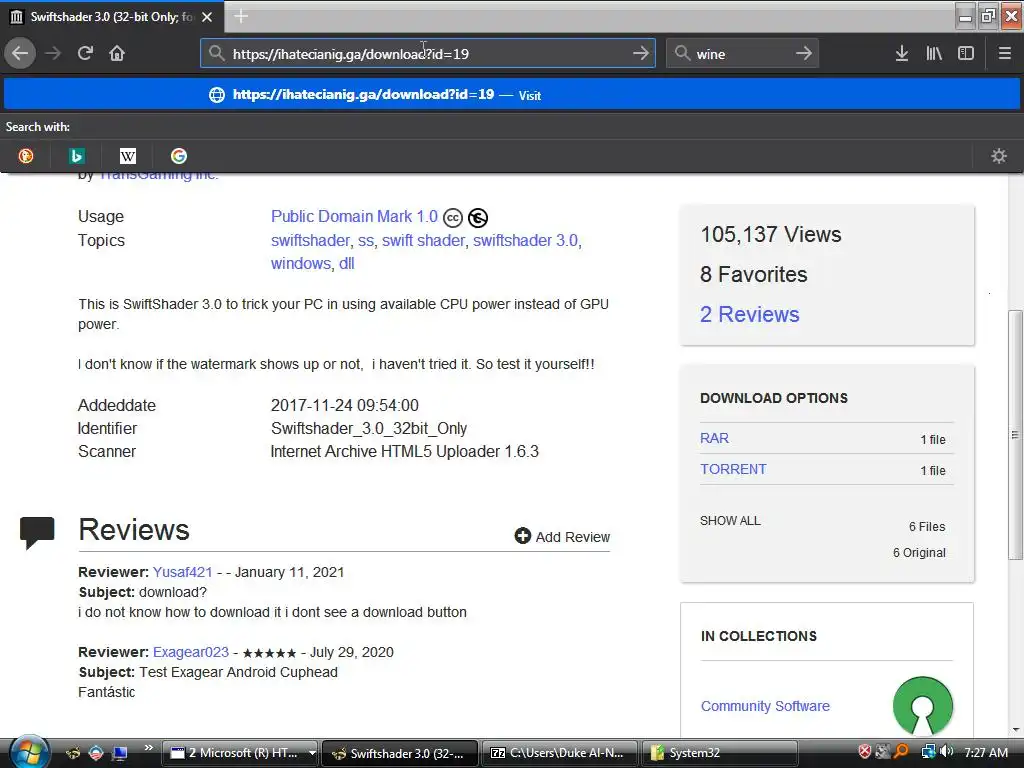This screenshot has width=1024, height=768.
Task: Visit the suggested ihatecianig.ga URL
Action: point(511,95)
